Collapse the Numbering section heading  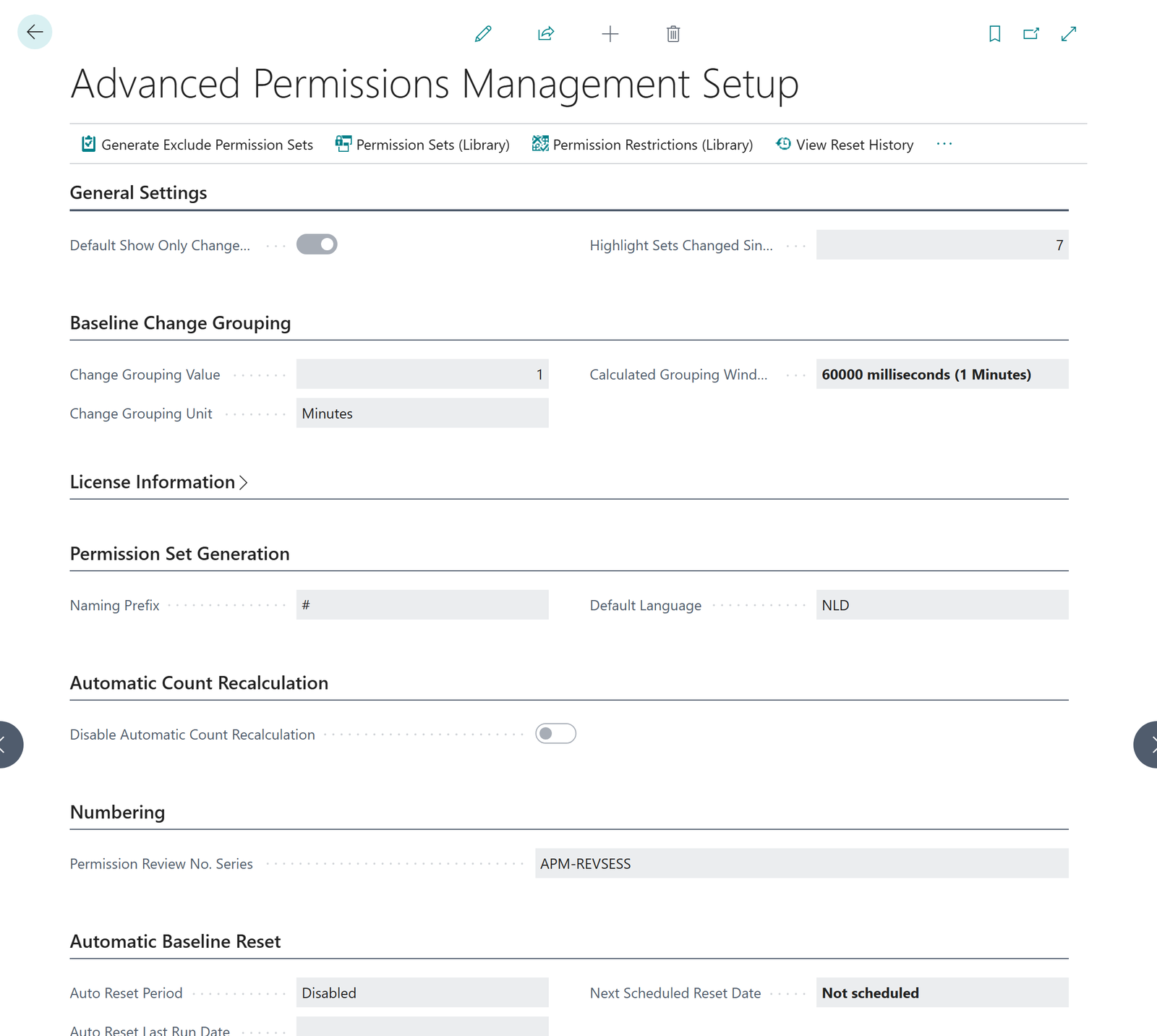[x=117, y=813]
